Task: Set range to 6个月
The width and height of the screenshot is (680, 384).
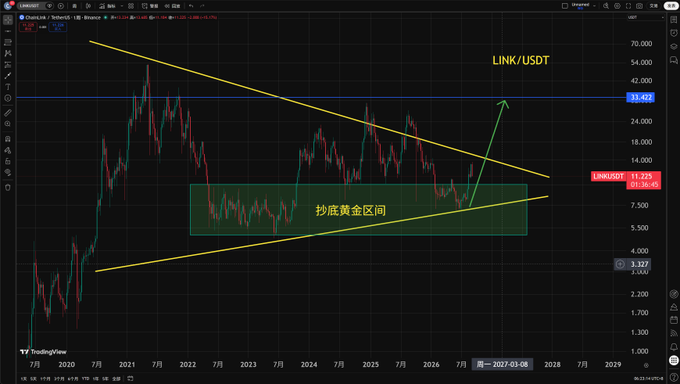Action: [x=72, y=379]
